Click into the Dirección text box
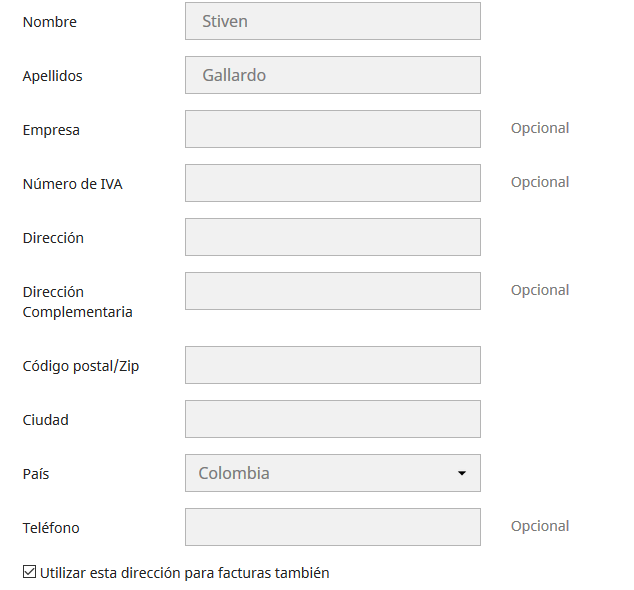Screen dimensions: 634x590 click(x=332, y=237)
